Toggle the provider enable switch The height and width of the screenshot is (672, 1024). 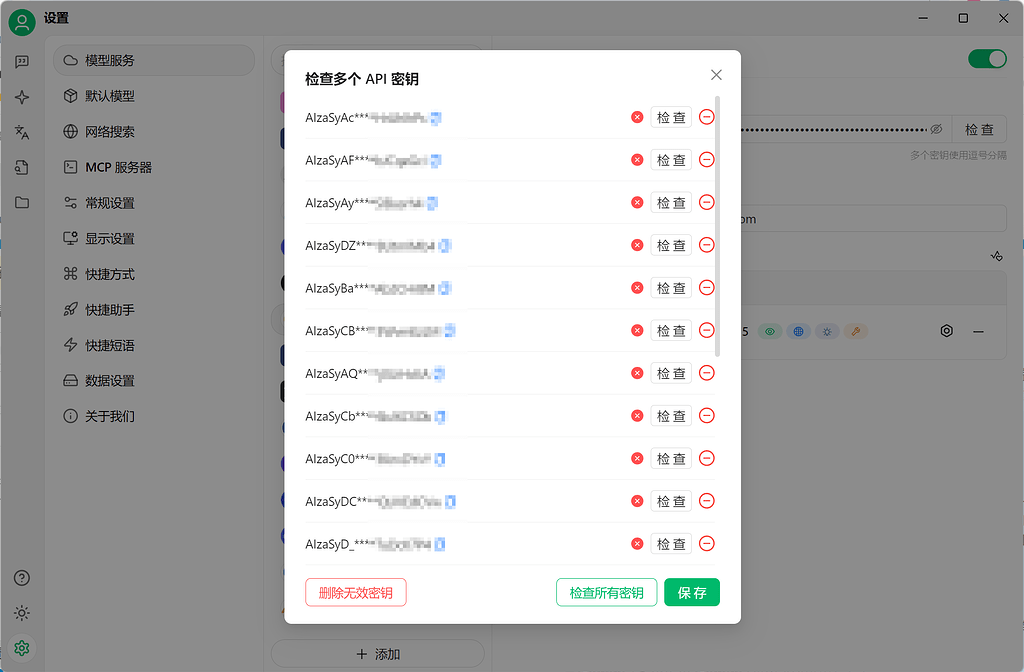(x=987, y=59)
